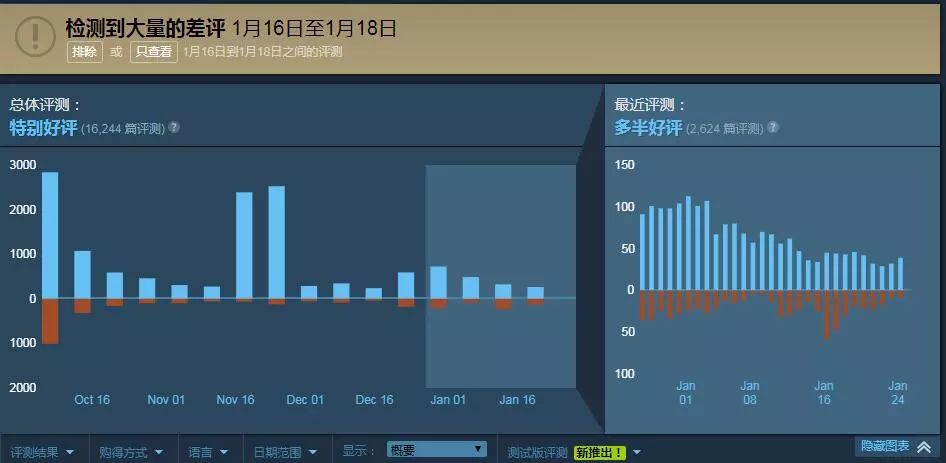
Task: Click the largest red bar in recent chart
Action: [827, 315]
